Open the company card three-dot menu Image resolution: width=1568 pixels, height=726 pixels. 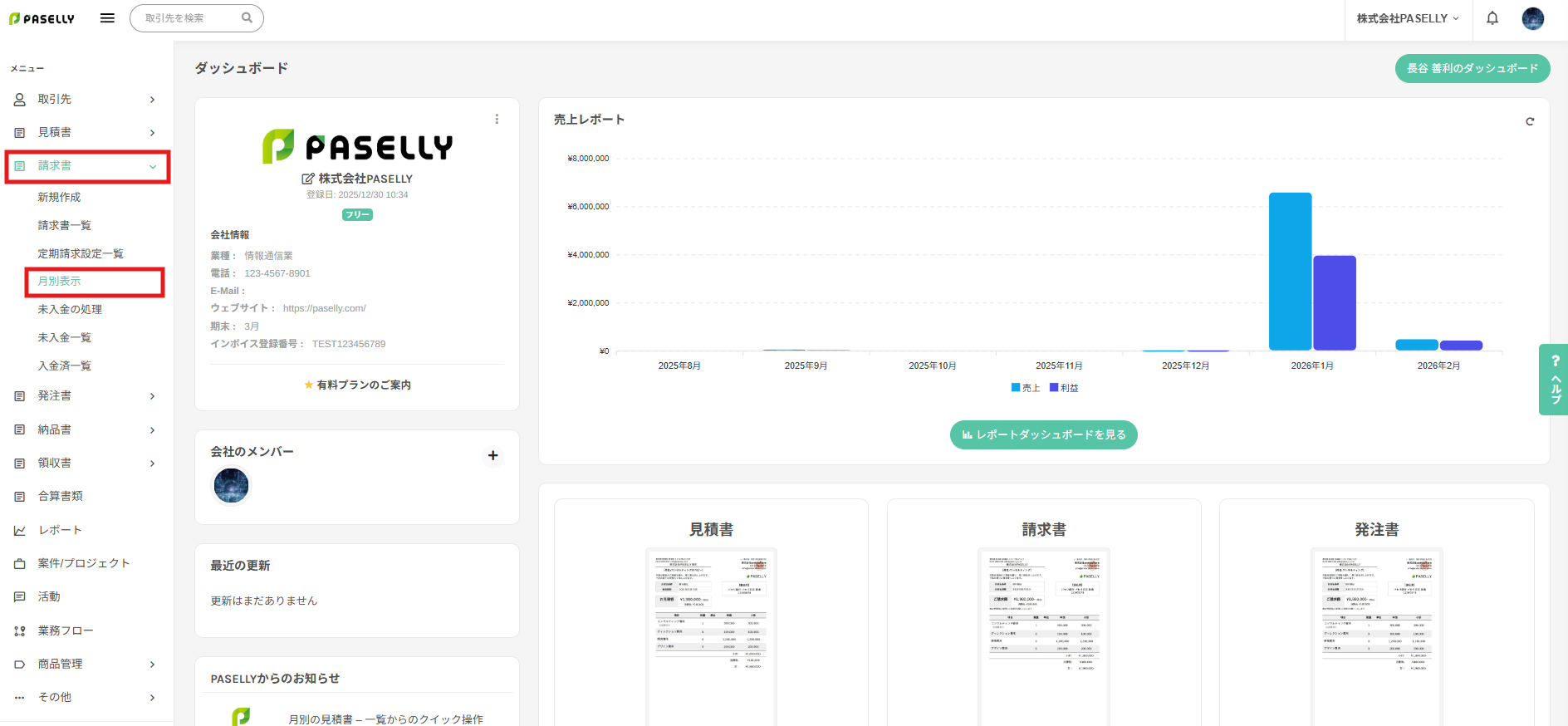[x=497, y=119]
